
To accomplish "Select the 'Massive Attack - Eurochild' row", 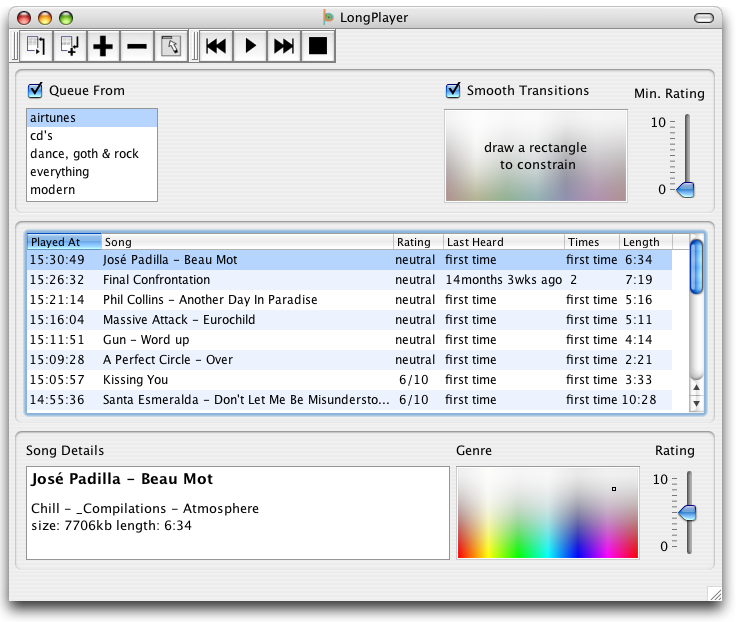I will click(x=179, y=320).
